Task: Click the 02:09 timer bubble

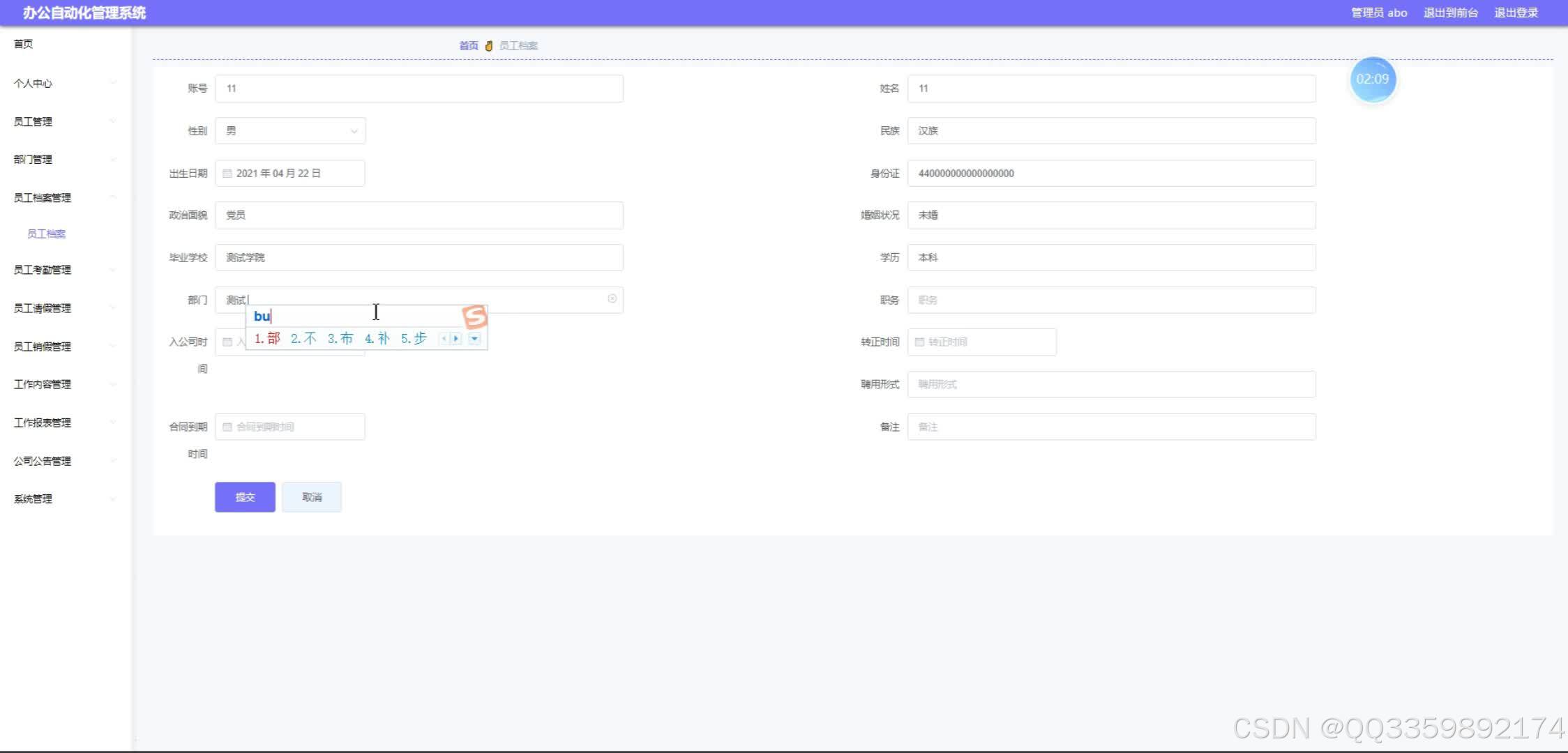Action: click(1373, 79)
